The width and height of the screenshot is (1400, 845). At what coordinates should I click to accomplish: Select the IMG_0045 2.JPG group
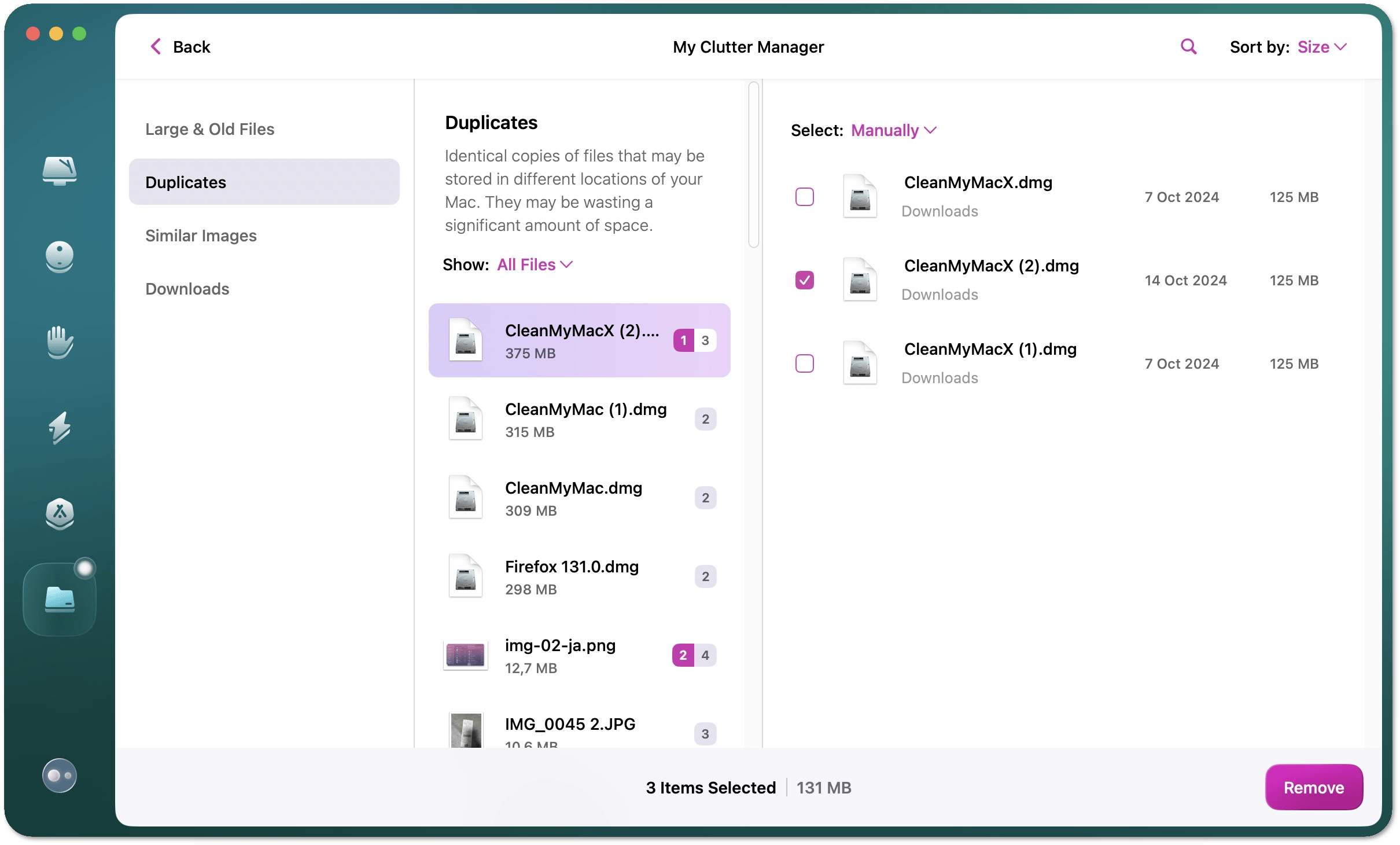580,722
